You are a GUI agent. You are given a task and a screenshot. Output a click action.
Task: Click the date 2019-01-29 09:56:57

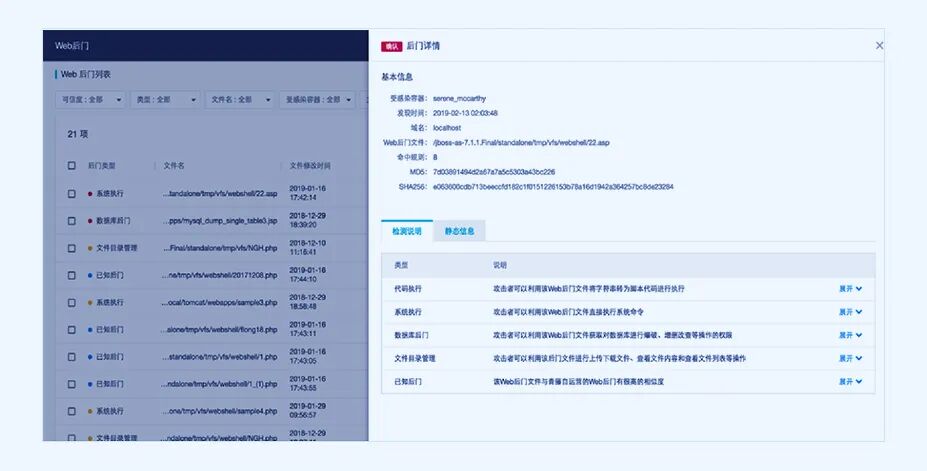pyautogui.click(x=307, y=411)
